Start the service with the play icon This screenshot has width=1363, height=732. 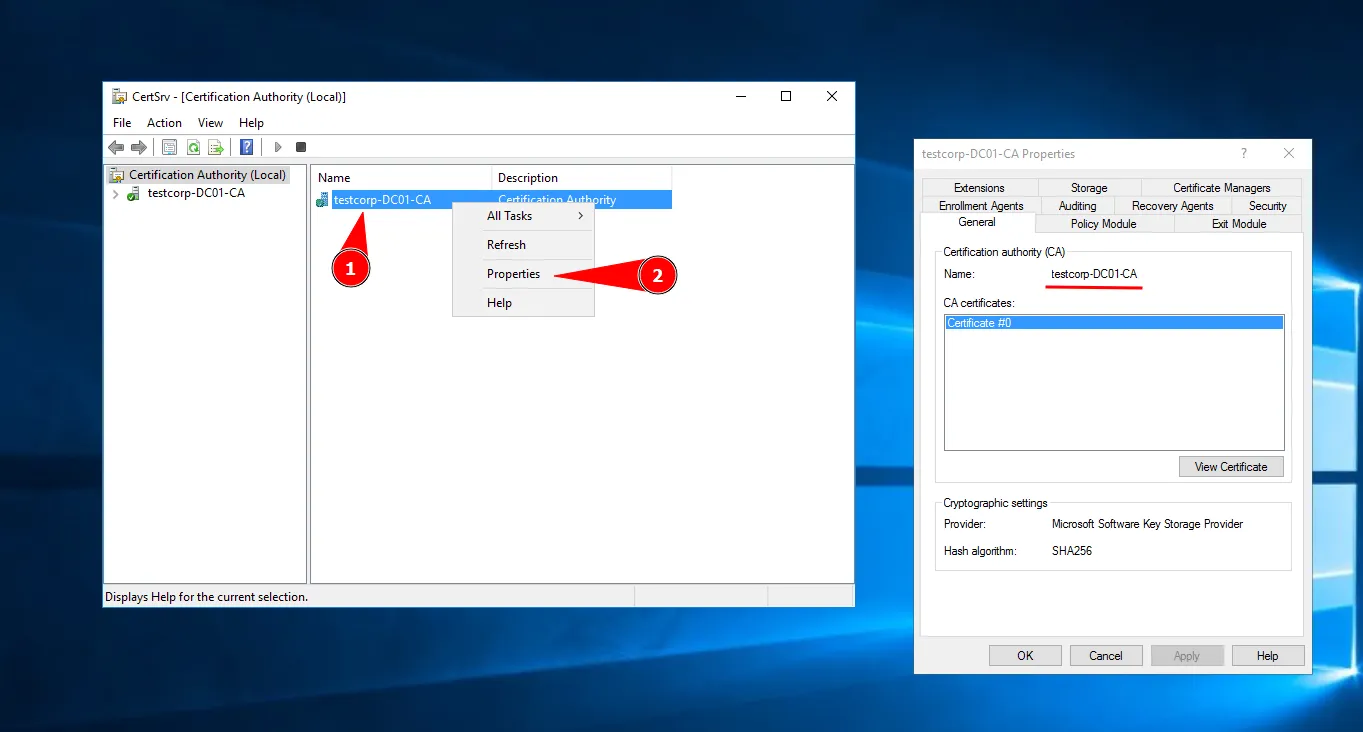coord(278,147)
